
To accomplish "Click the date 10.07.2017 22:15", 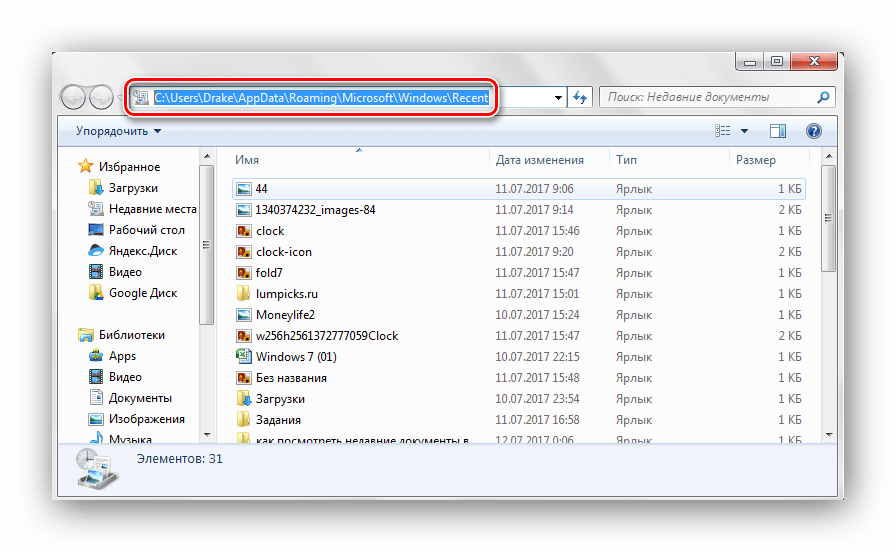I will [537, 357].
